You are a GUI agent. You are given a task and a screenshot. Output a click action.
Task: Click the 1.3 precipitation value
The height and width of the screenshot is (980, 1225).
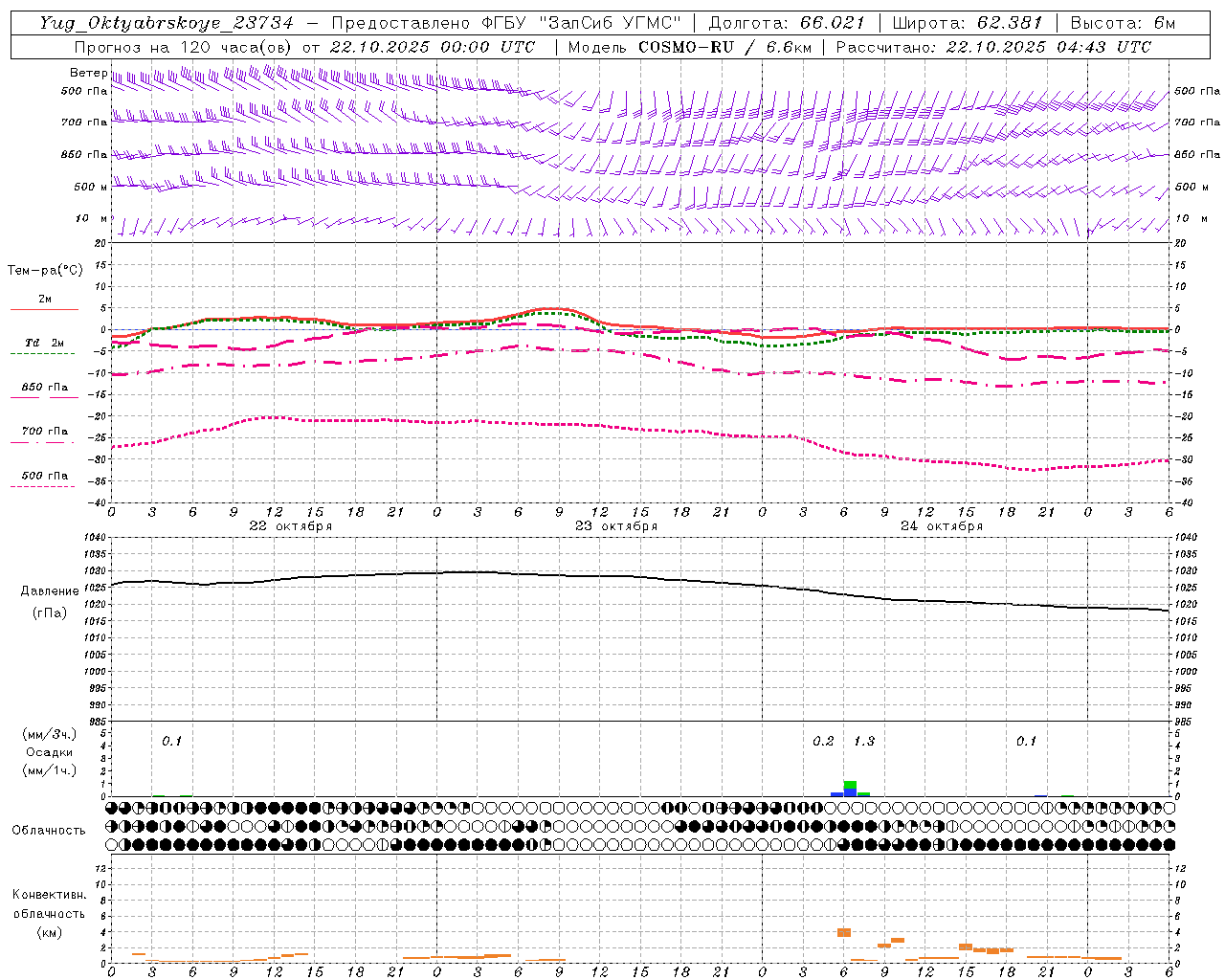tap(863, 742)
